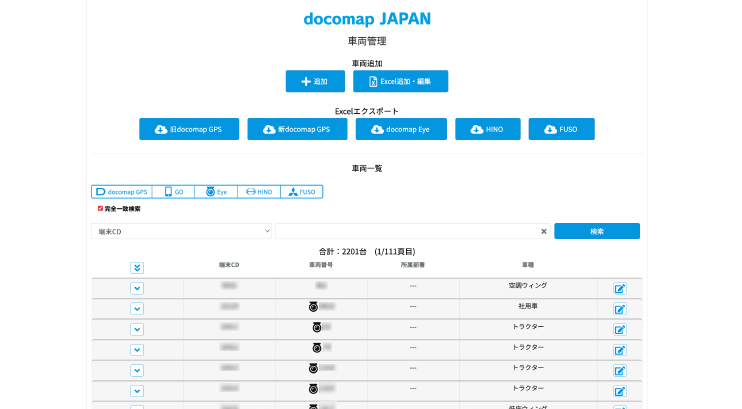The image size is (742, 409).
Task: Expand the 空調ウィング row details
Action: pyautogui.click(x=137, y=288)
